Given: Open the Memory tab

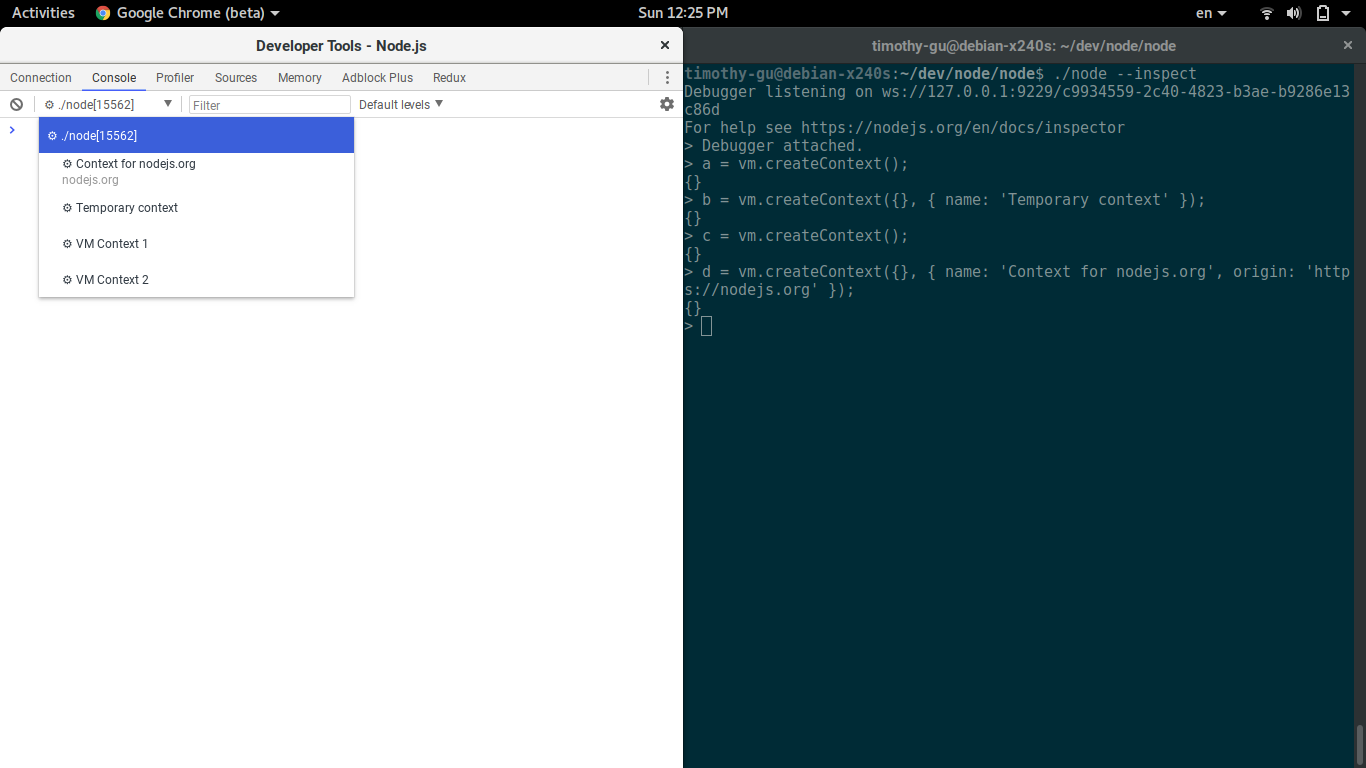Looking at the screenshot, I should pyautogui.click(x=300, y=77).
